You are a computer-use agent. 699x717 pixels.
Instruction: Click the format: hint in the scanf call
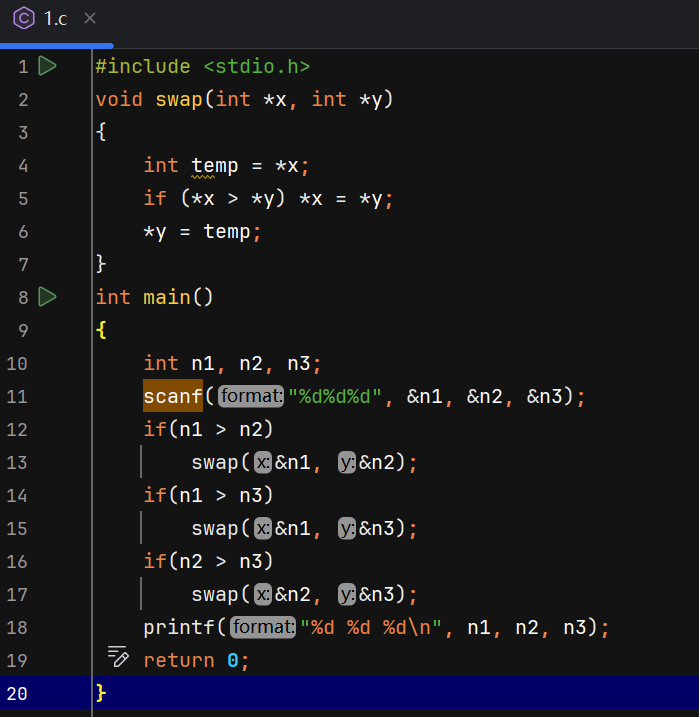pyautogui.click(x=250, y=396)
